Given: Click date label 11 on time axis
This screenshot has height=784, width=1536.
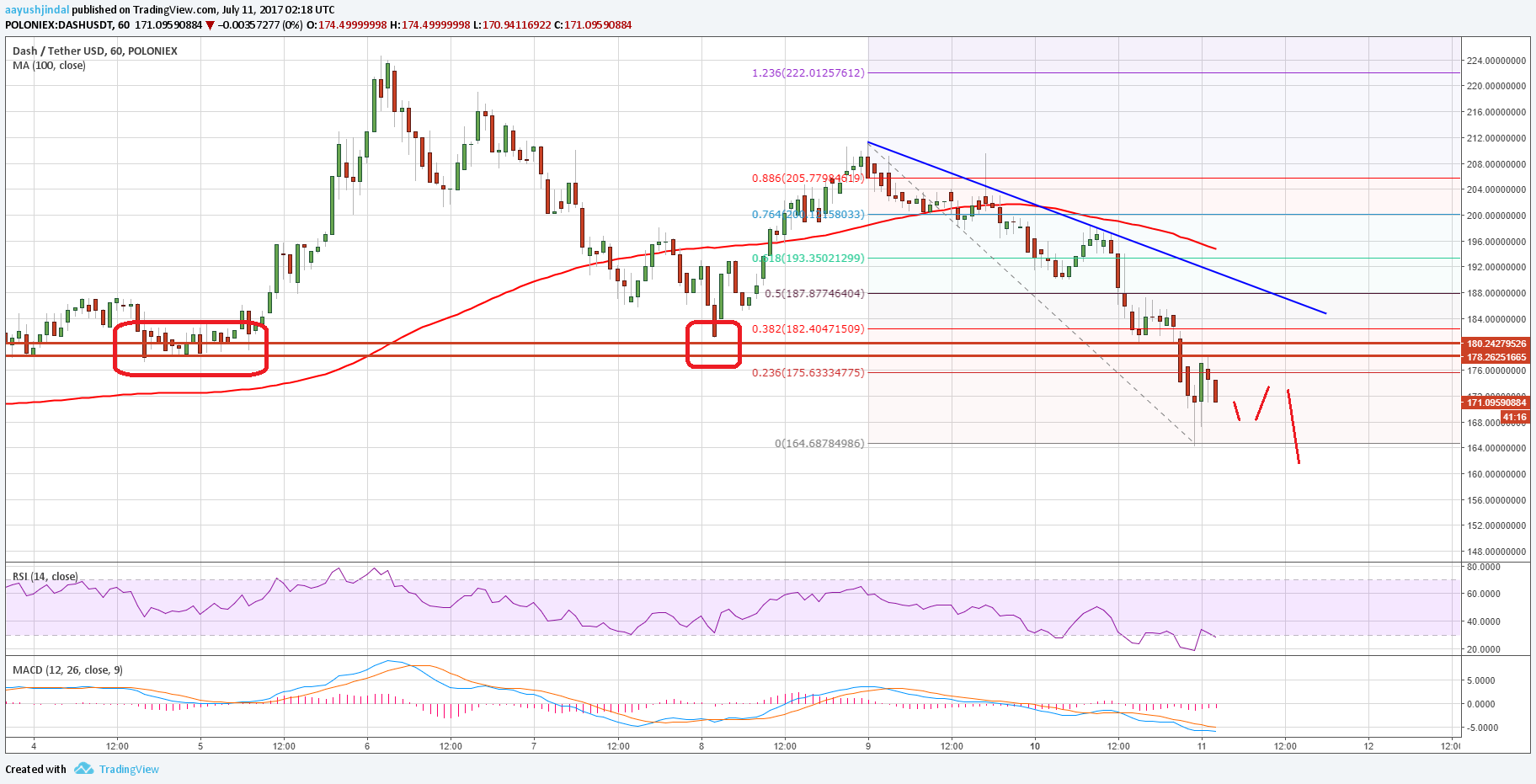Looking at the screenshot, I should pos(1202,746).
